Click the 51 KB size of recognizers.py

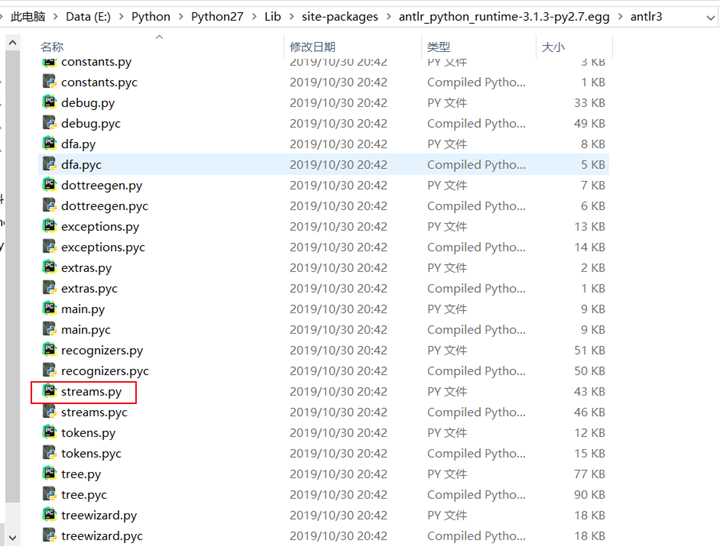point(589,350)
